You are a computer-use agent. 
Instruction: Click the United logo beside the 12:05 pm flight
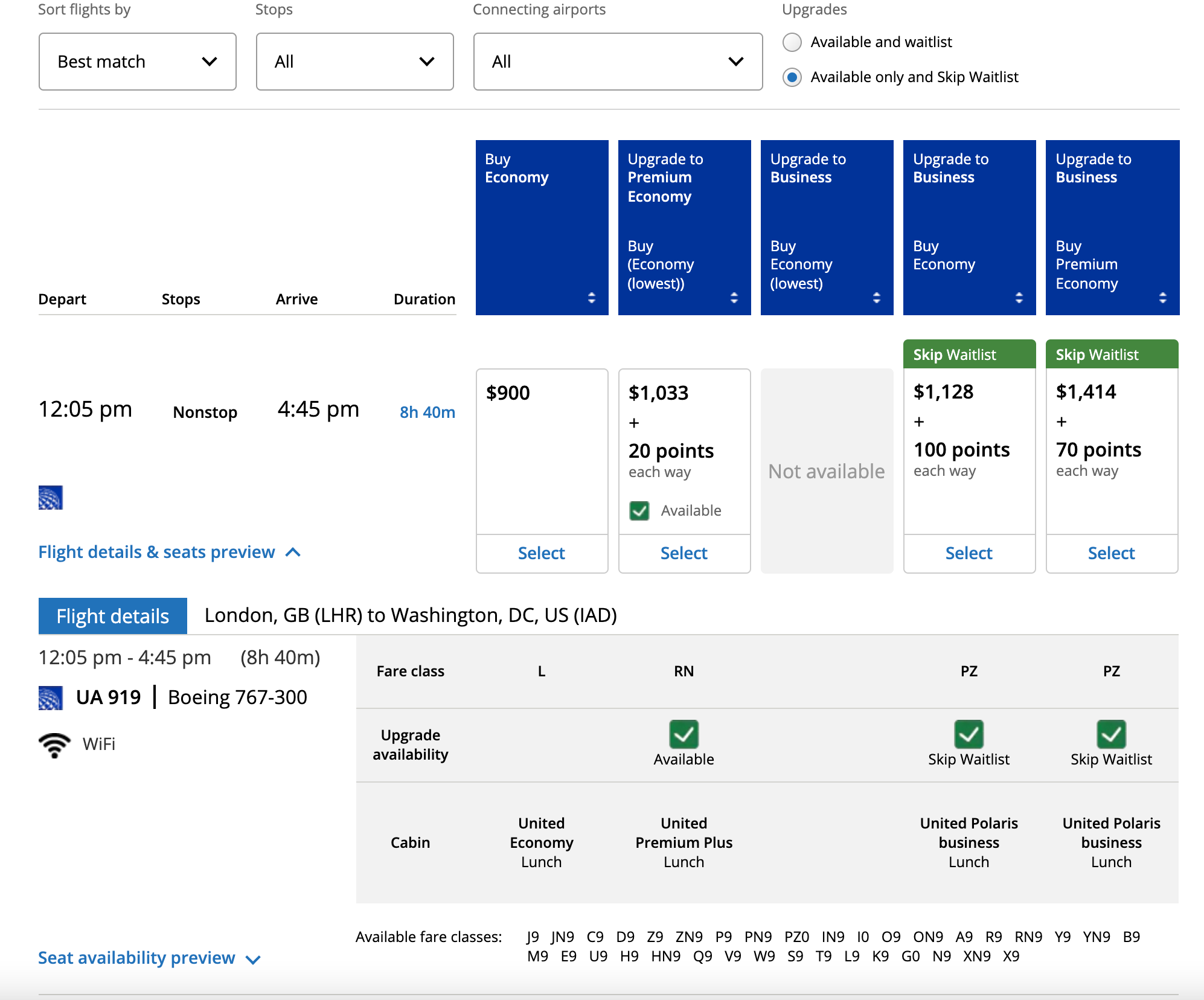tap(51, 496)
